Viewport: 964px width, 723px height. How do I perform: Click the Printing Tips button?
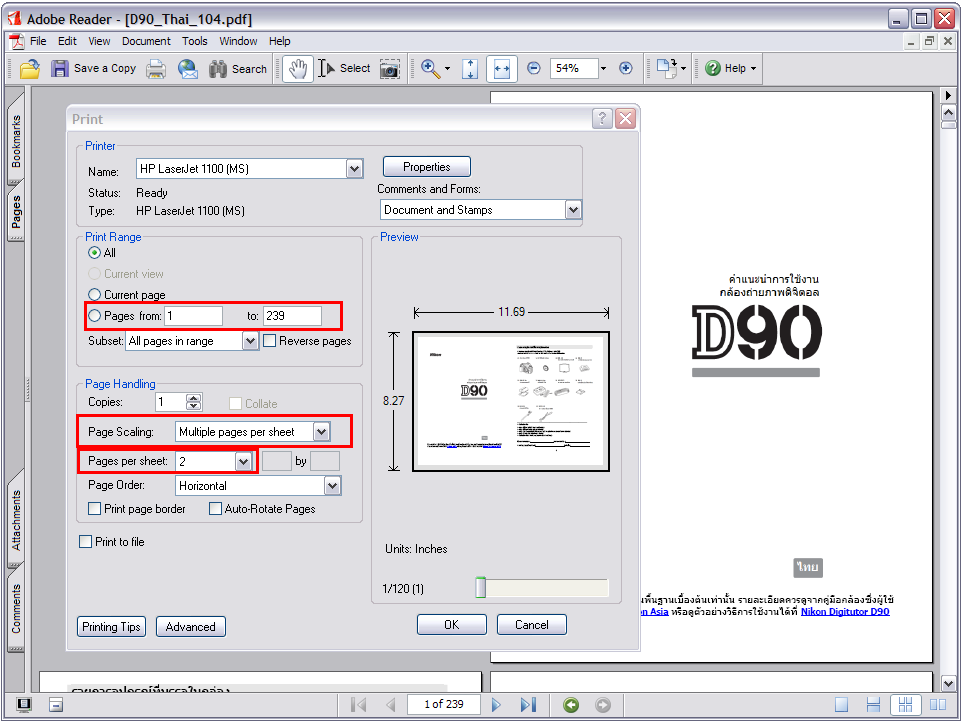[x=111, y=626]
